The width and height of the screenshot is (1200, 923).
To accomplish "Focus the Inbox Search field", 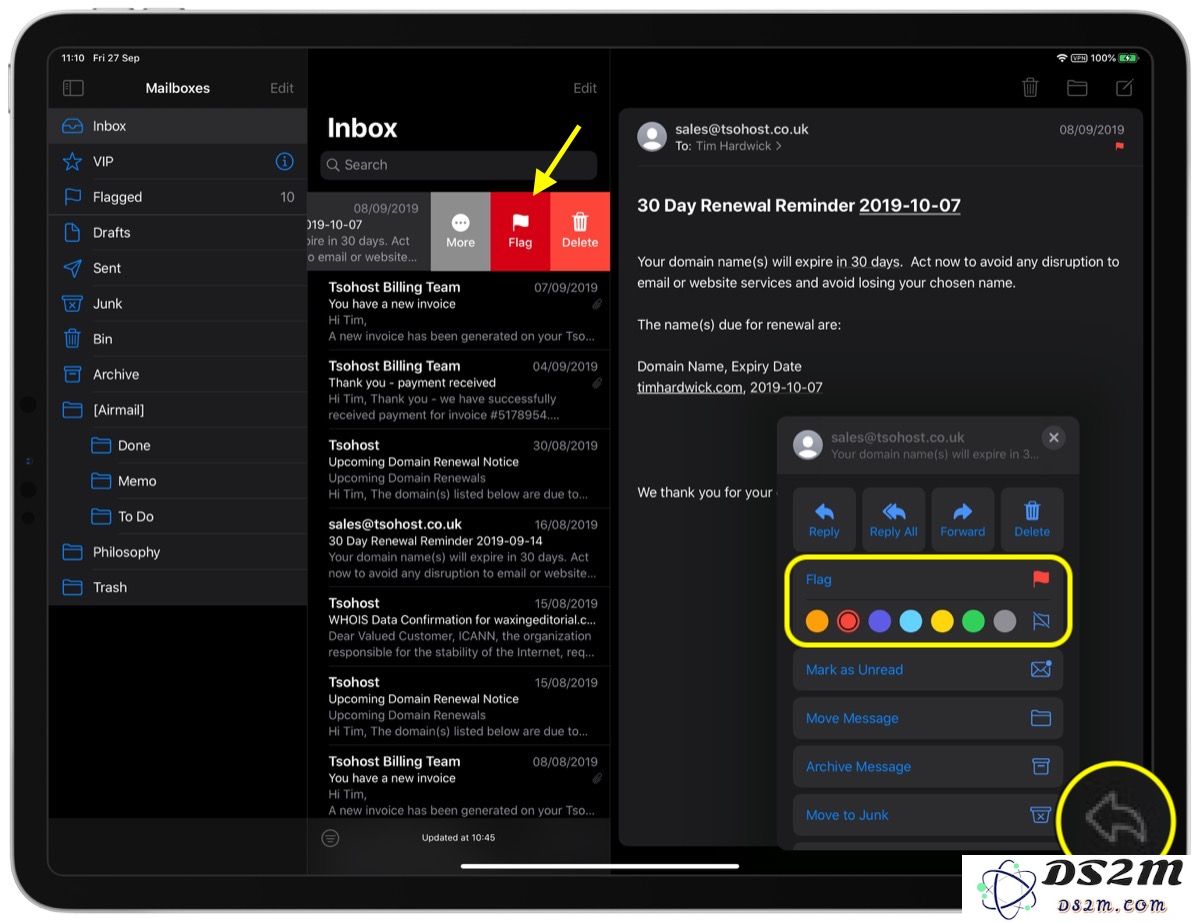I will (459, 165).
